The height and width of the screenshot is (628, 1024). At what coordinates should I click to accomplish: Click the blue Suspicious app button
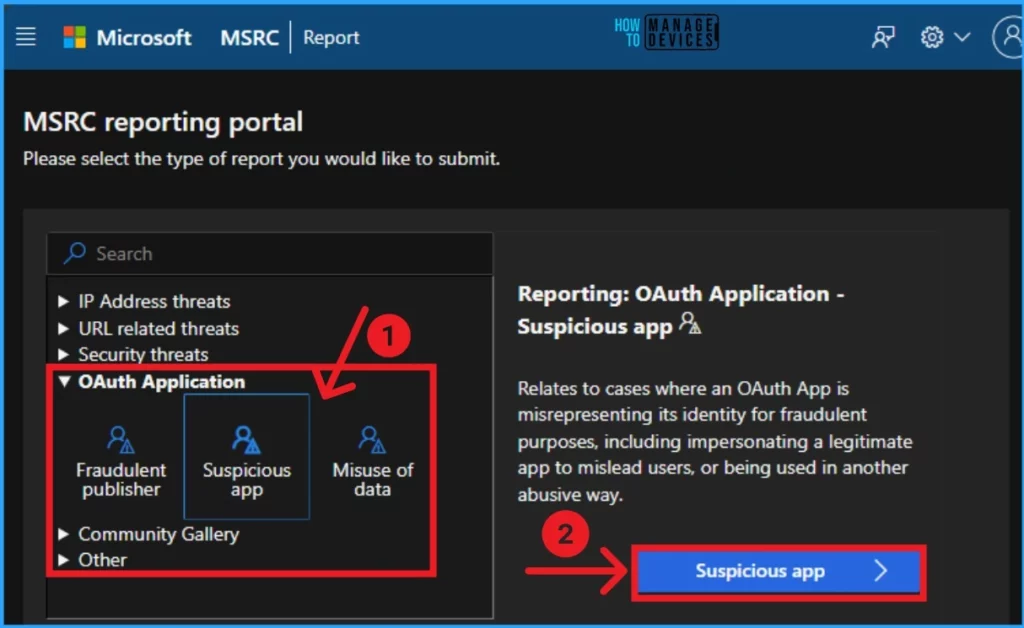coord(778,572)
